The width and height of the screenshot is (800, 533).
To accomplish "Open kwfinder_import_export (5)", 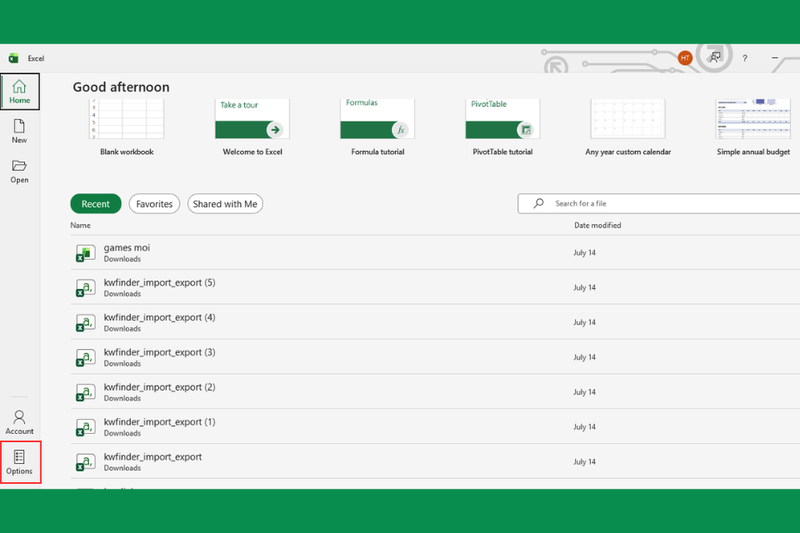I will (435, 287).
